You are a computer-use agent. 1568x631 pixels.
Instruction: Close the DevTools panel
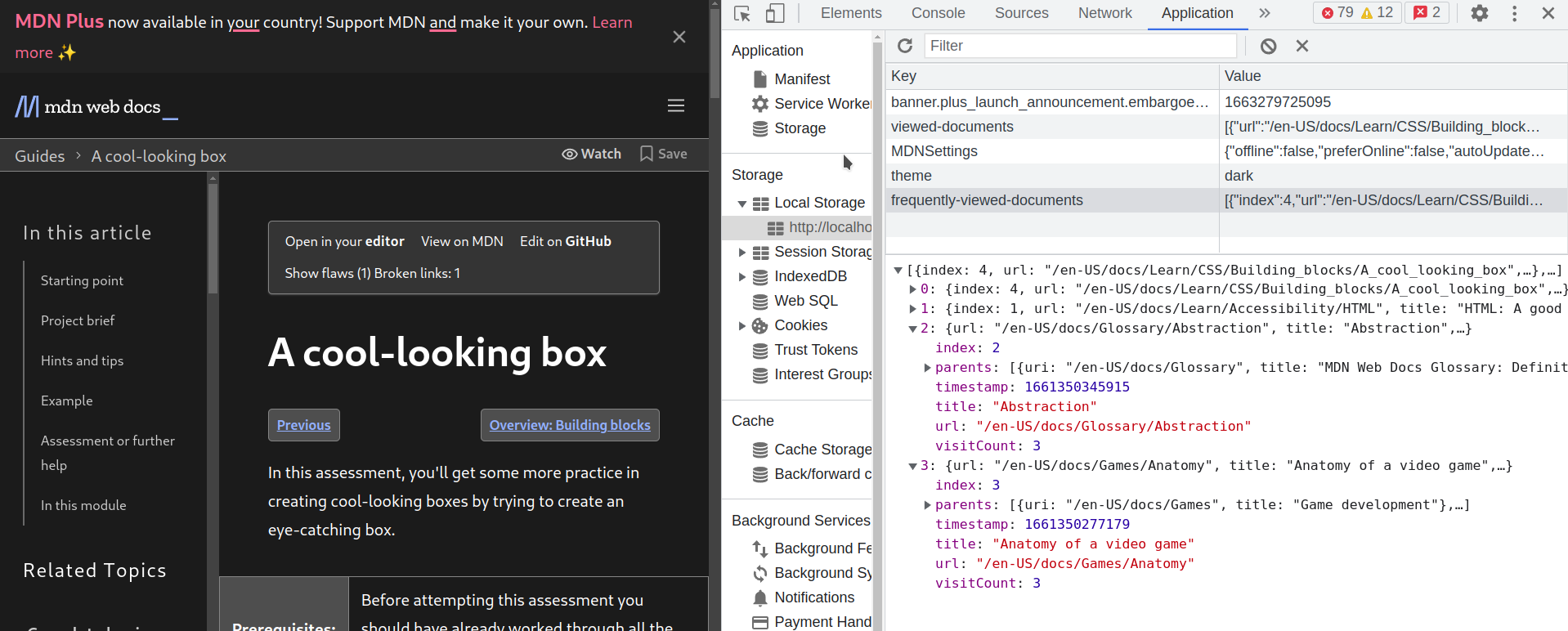pos(1548,13)
